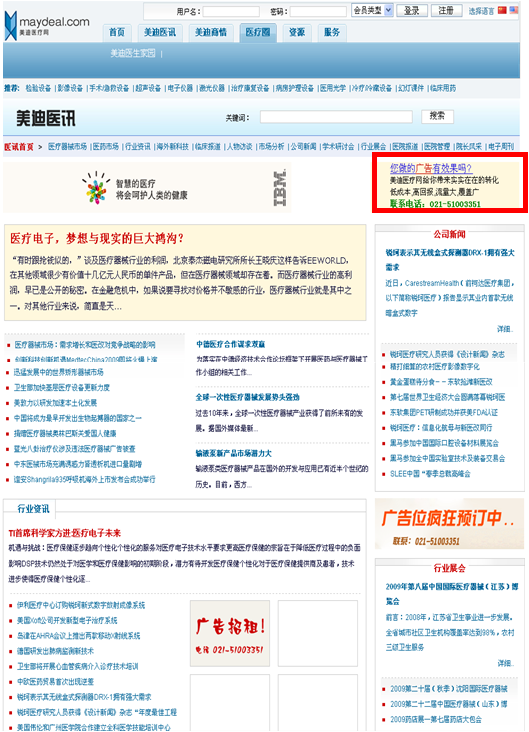Click the 搜索 search button
Image resolution: width=529 pixels, height=732 pixels.
437,116
